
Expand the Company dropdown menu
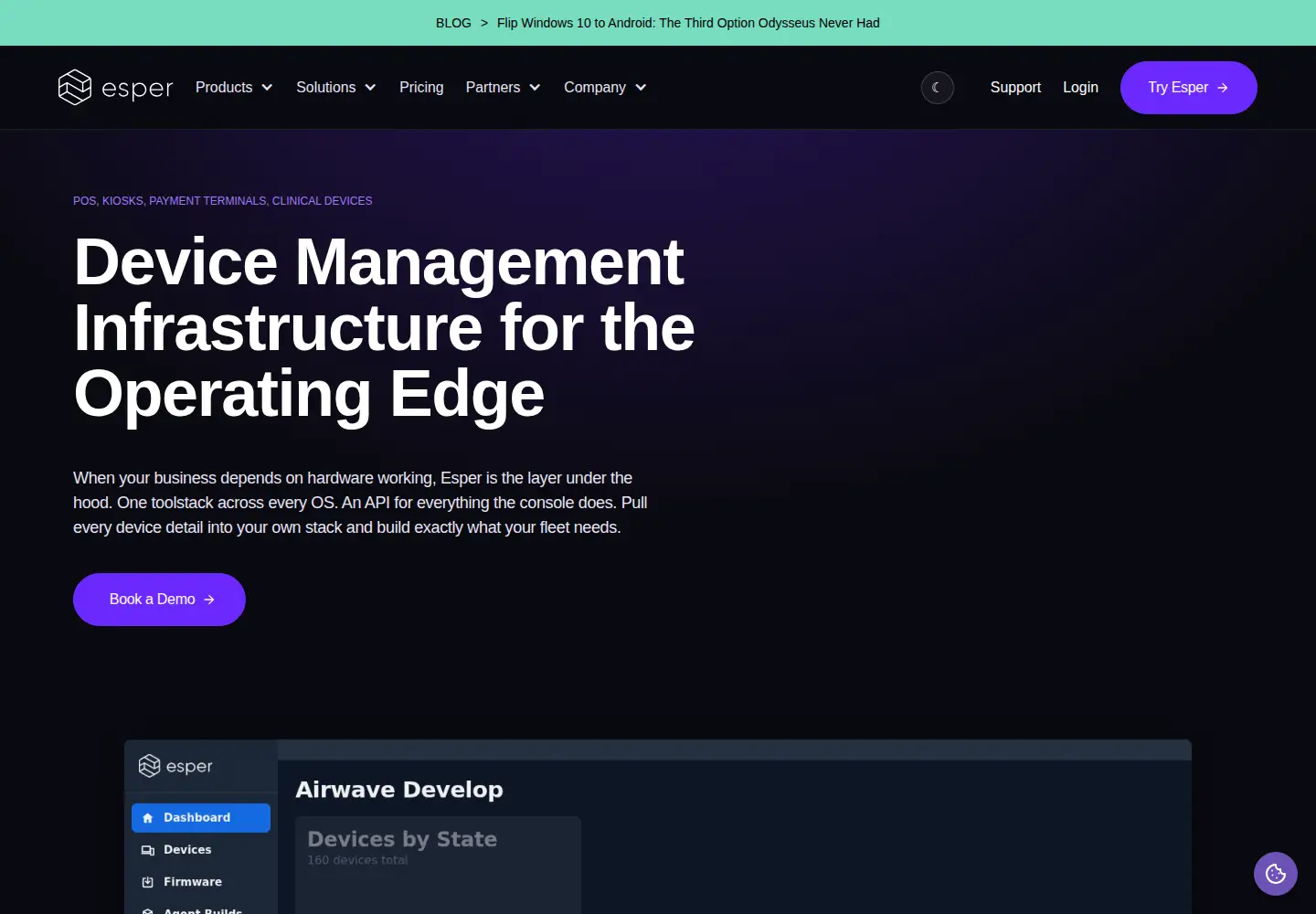tap(605, 88)
